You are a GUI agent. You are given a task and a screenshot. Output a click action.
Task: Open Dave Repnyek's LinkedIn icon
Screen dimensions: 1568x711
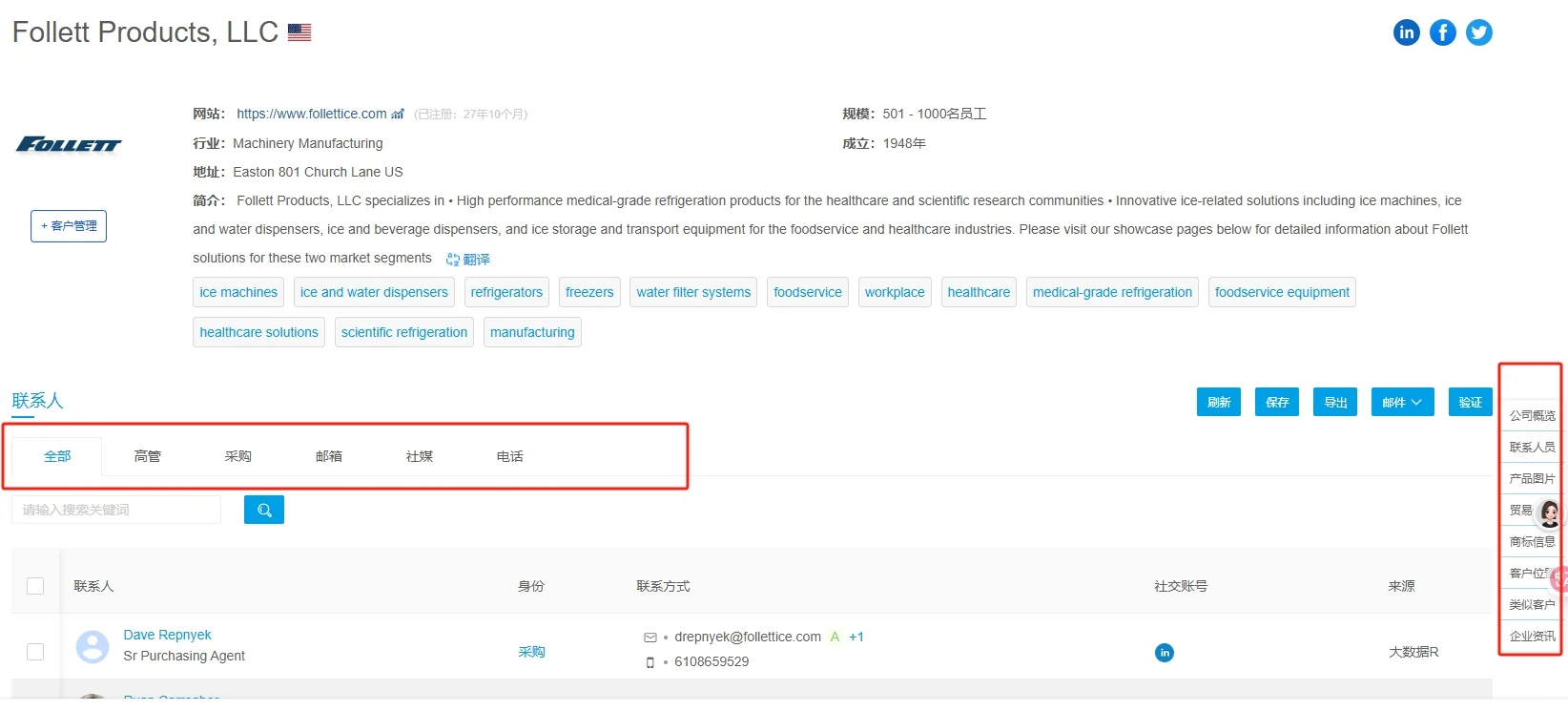pos(1165,653)
